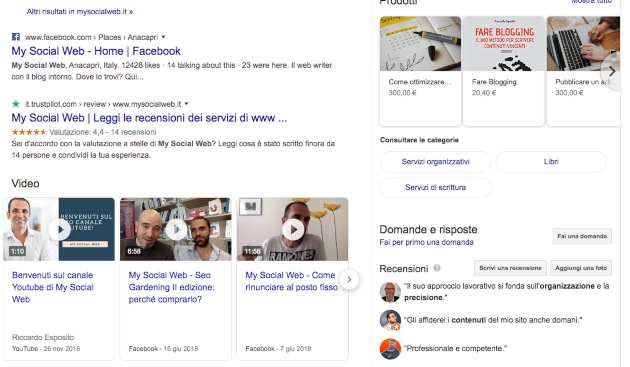The image size is (630, 367).
Task: Click the first reviewer's avatar photo
Action: 390,292
